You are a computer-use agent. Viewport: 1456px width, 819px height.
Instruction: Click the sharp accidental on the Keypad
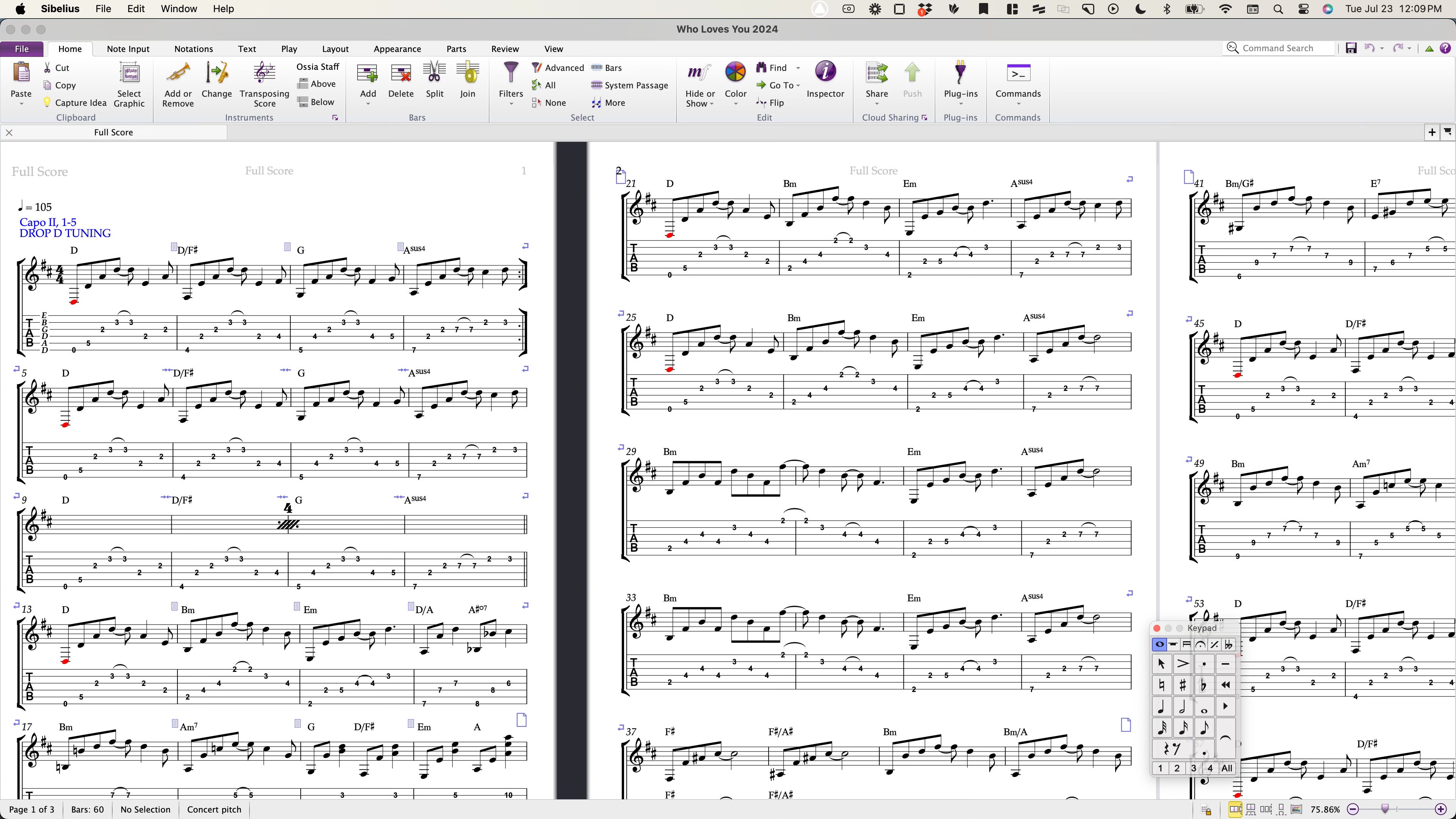1183,685
